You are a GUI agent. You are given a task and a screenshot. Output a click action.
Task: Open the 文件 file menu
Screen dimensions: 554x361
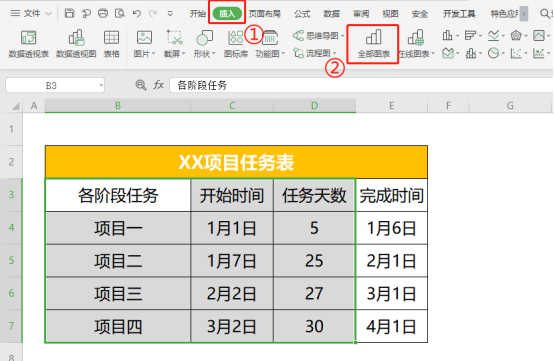(31, 13)
